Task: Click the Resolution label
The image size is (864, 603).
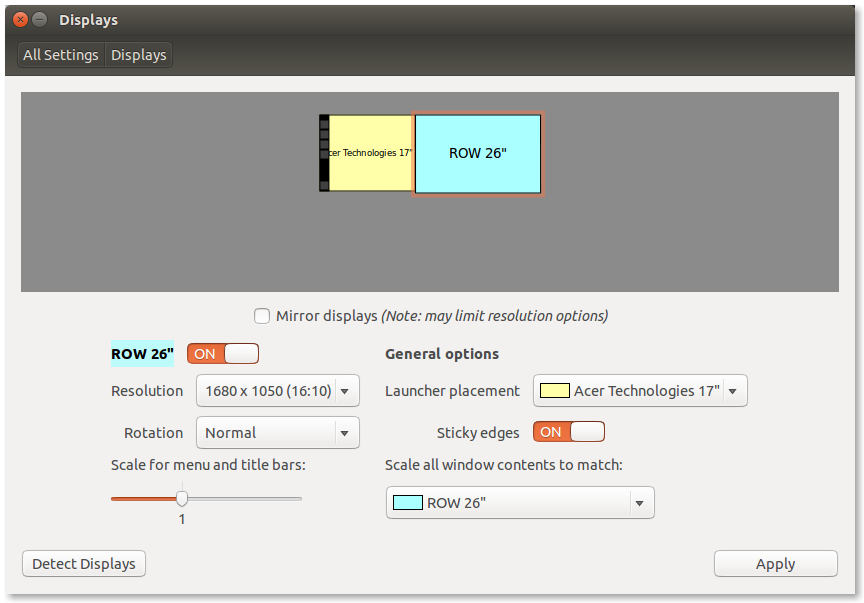Action: [x=147, y=391]
